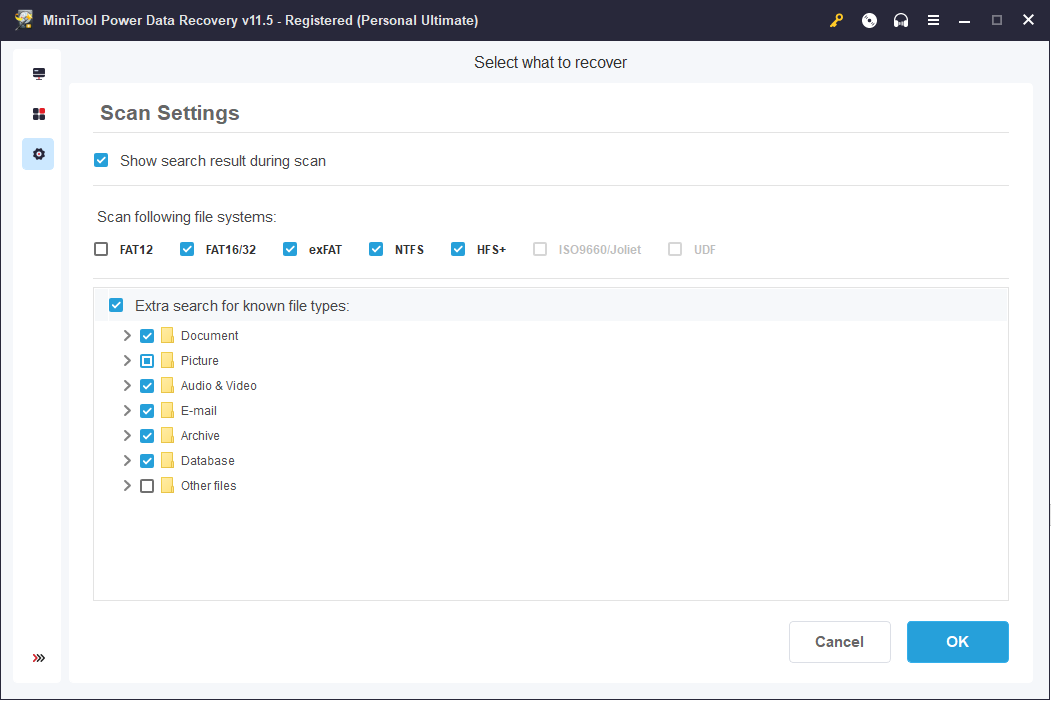Close the MiniTool window
This screenshot has height=701, width=1051.
(x=1028, y=20)
